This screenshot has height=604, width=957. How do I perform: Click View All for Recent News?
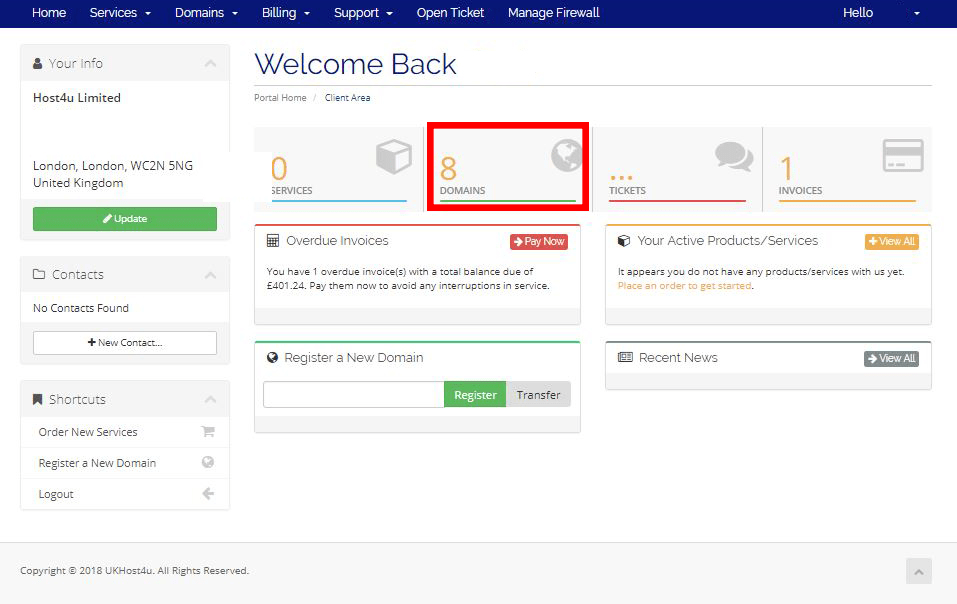pos(892,359)
